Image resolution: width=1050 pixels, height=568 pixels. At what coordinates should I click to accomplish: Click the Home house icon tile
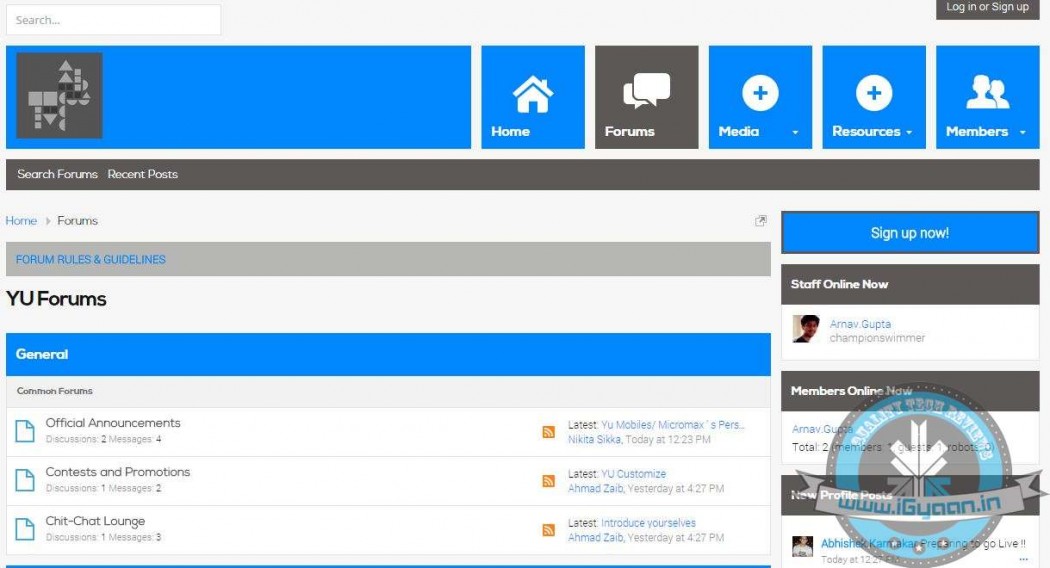click(x=532, y=97)
